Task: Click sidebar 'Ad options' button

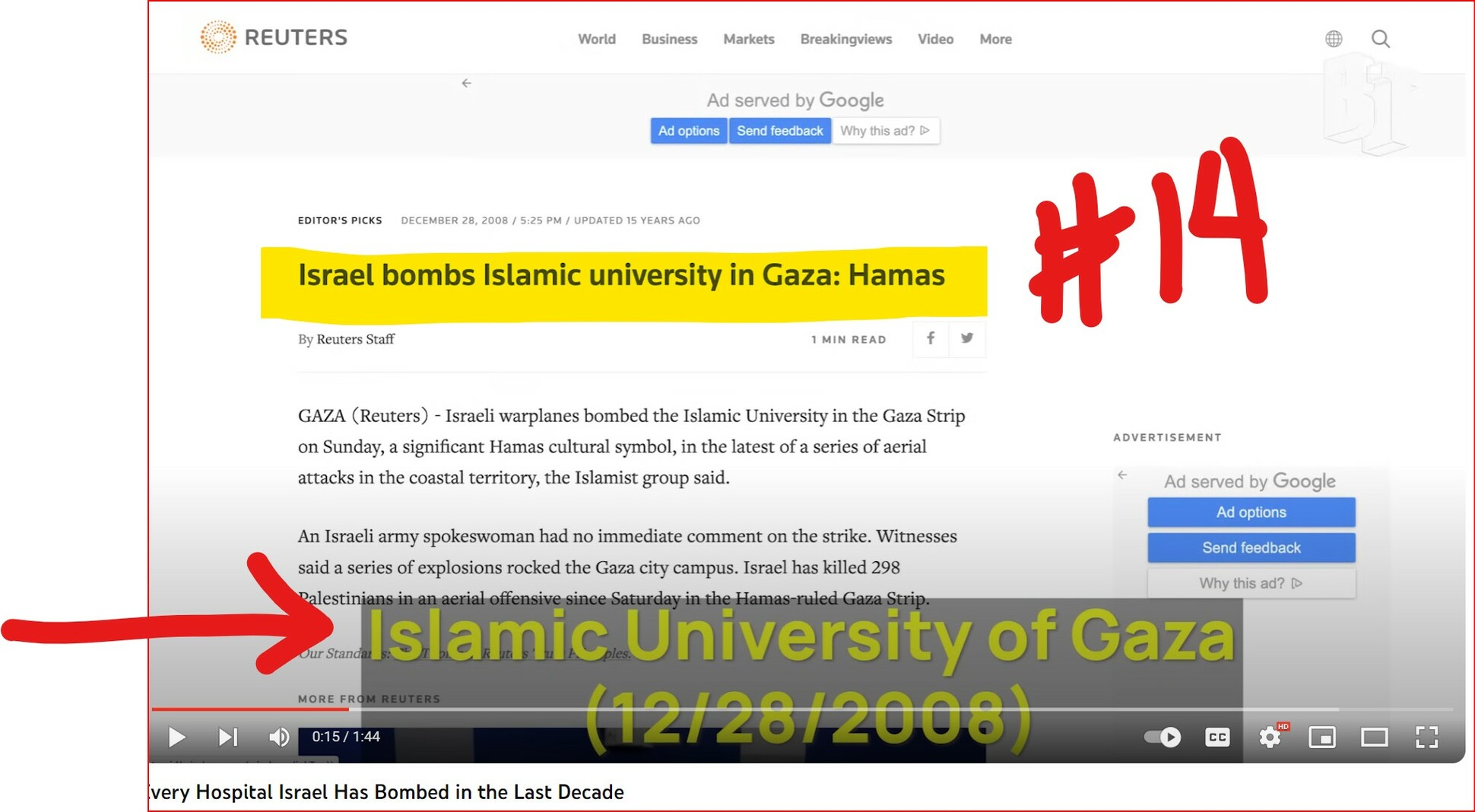Action: point(1251,512)
